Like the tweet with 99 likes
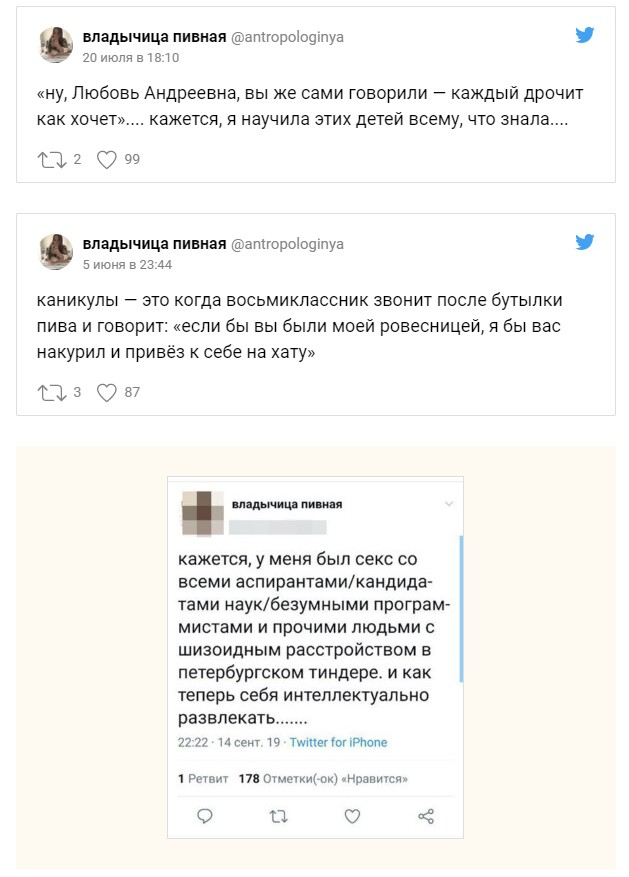The height and width of the screenshot is (877, 629). pyautogui.click(x=107, y=159)
